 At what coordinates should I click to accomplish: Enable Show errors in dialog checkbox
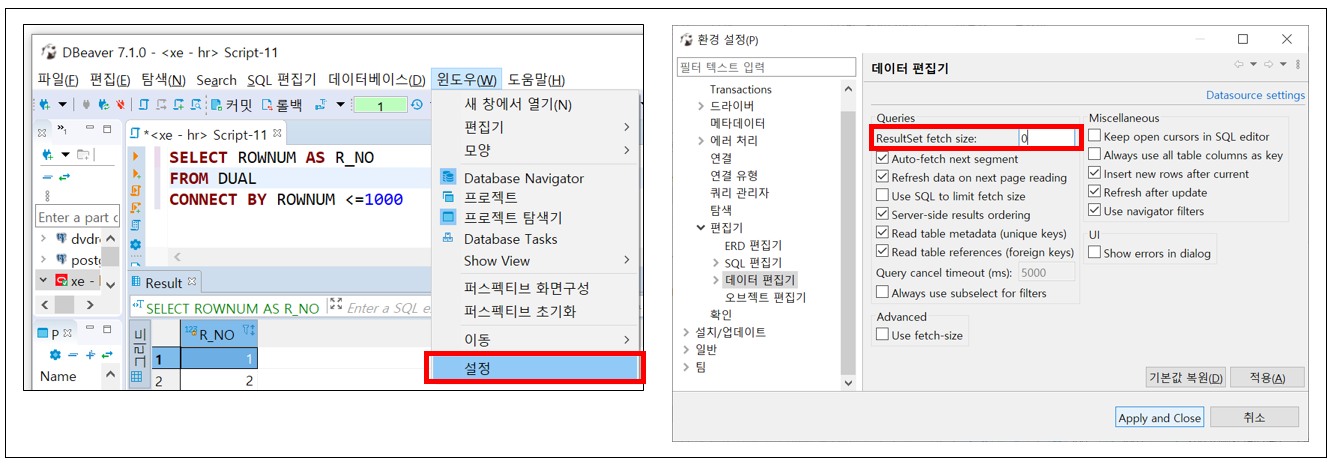point(1095,253)
